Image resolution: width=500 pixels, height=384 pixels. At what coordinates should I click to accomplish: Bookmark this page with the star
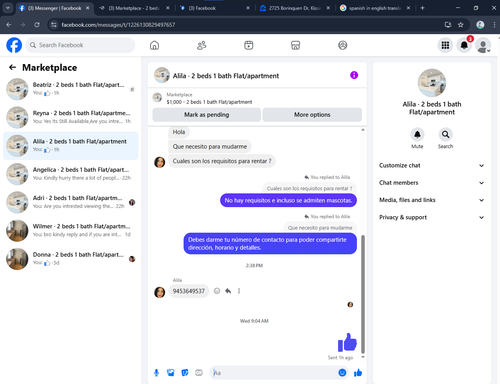pyautogui.click(x=461, y=25)
